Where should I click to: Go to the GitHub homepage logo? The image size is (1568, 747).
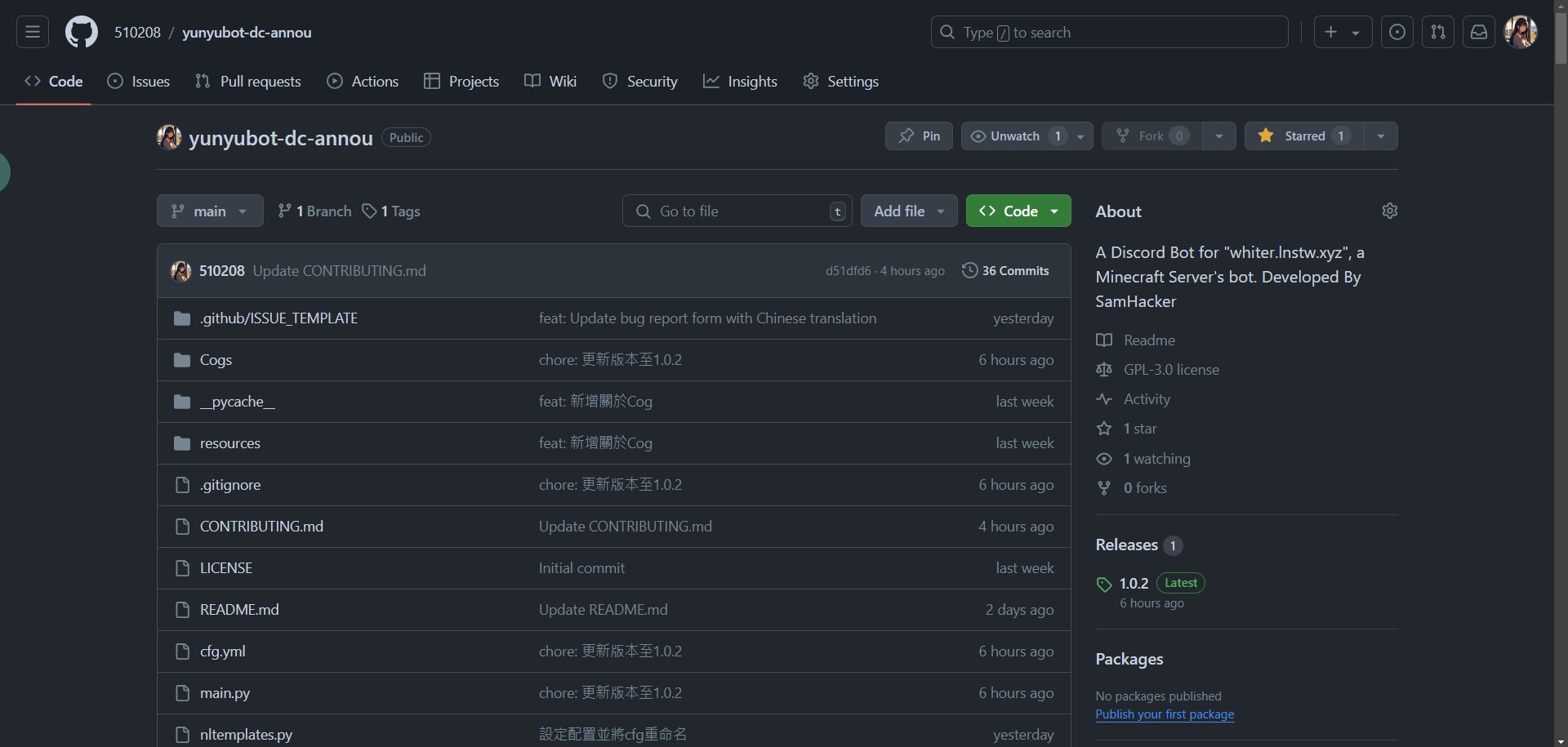pyautogui.click(x=82, y=33)
